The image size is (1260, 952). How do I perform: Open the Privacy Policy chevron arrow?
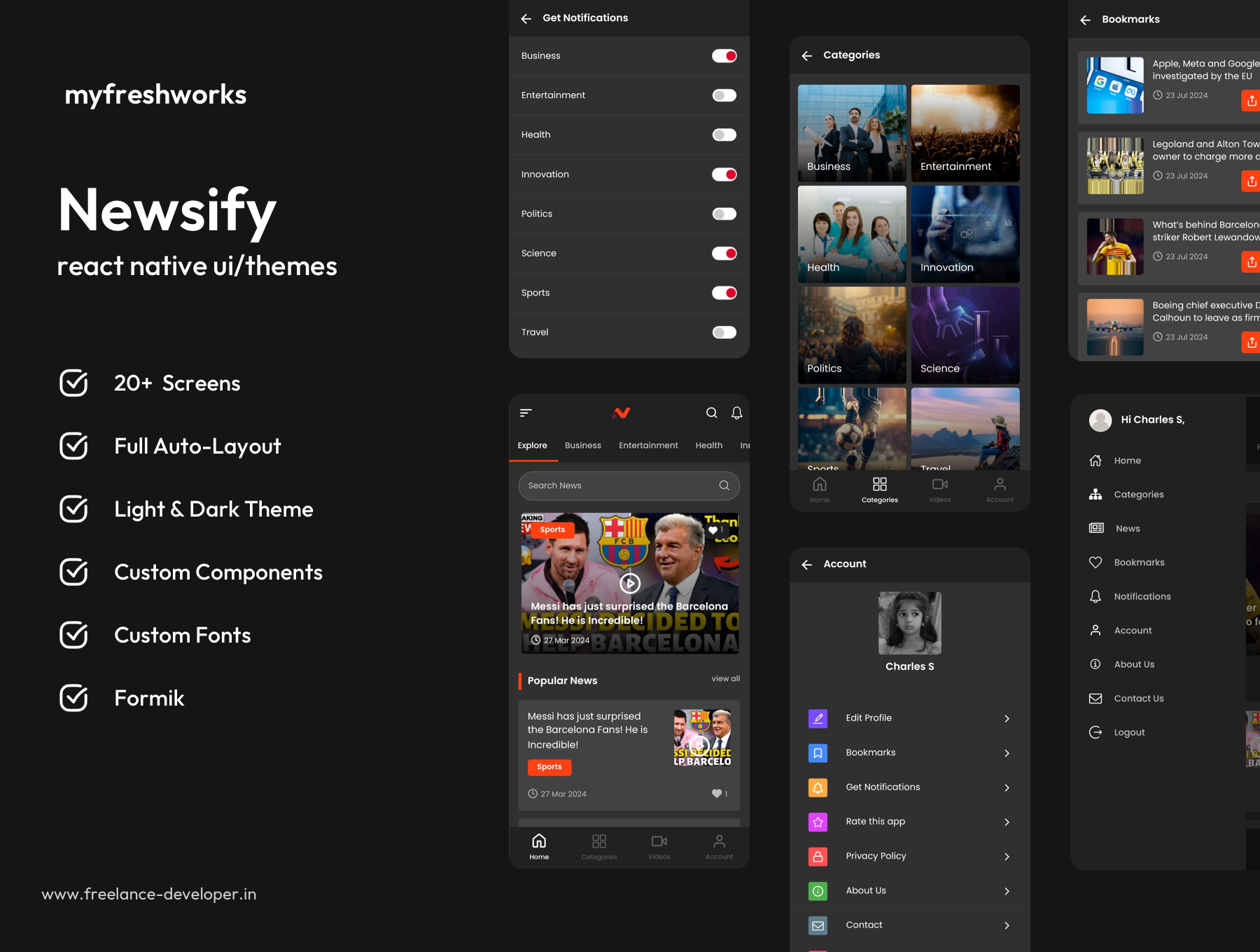1007,856
